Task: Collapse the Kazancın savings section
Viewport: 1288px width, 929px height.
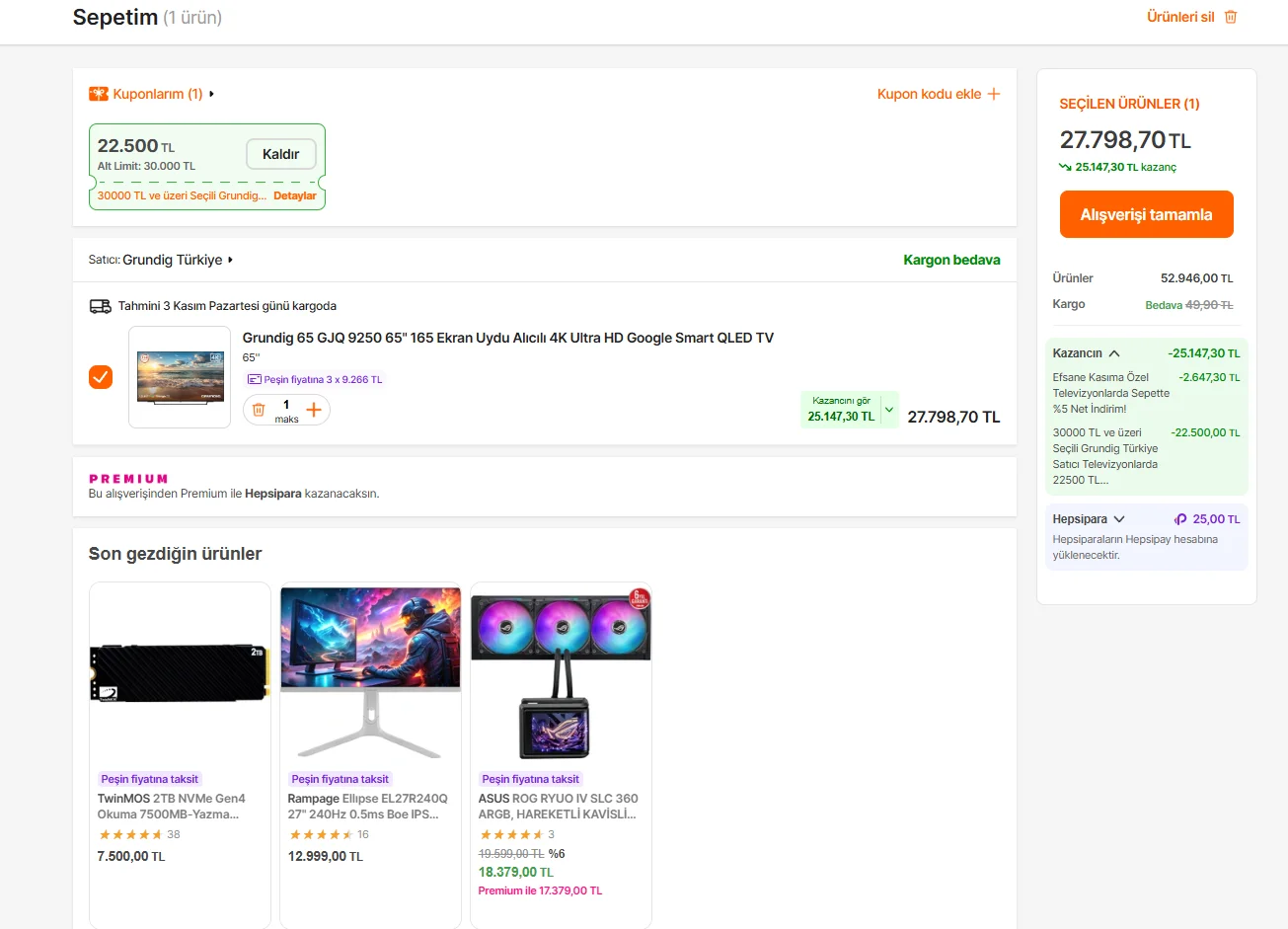Action: click(1114, 353)
